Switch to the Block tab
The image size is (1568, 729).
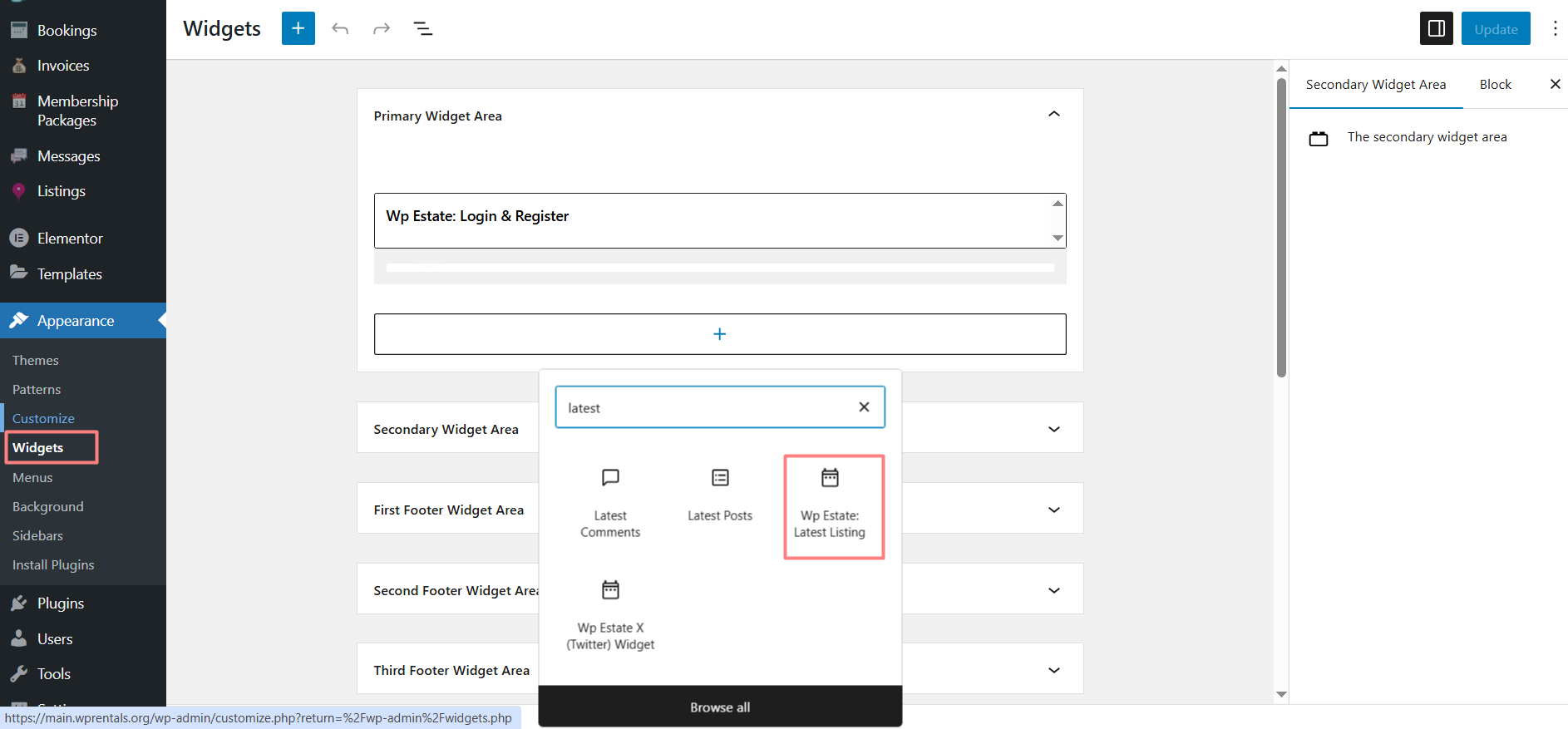[1495, 85]
